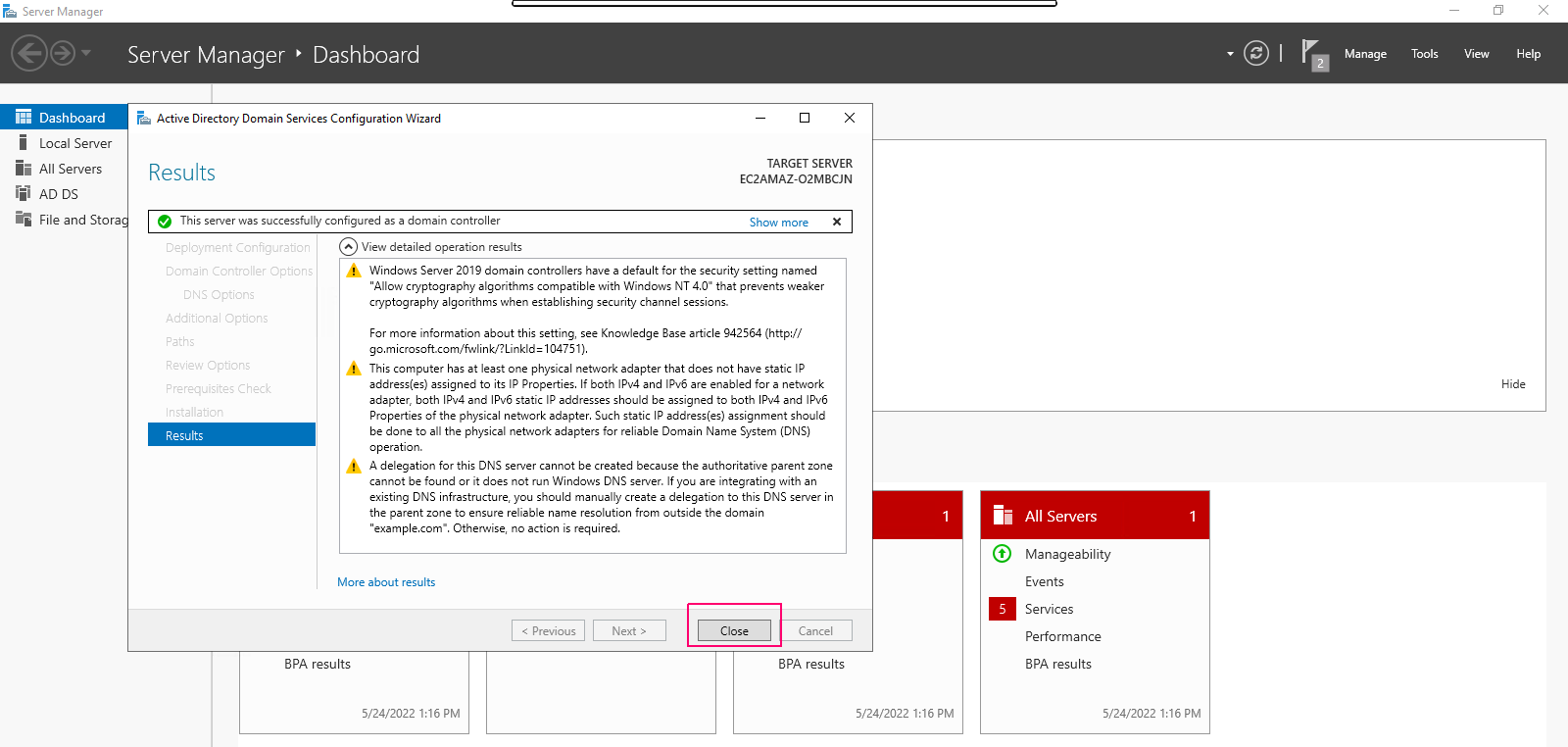Screen dimensions: 1568x747
Task: Open Manageability in All Servers tile
Action: click(x=1067, y=554)
